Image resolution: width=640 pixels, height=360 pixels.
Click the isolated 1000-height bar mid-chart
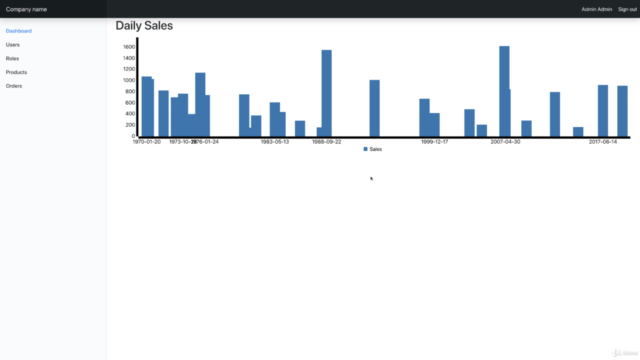(375, 109)
